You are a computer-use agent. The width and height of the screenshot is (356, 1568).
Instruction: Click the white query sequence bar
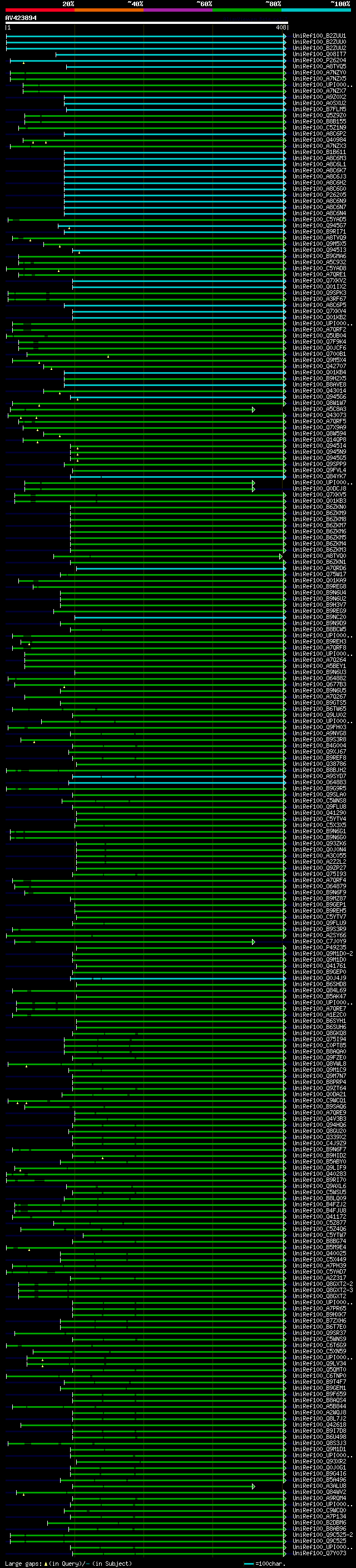coord(147,23)
